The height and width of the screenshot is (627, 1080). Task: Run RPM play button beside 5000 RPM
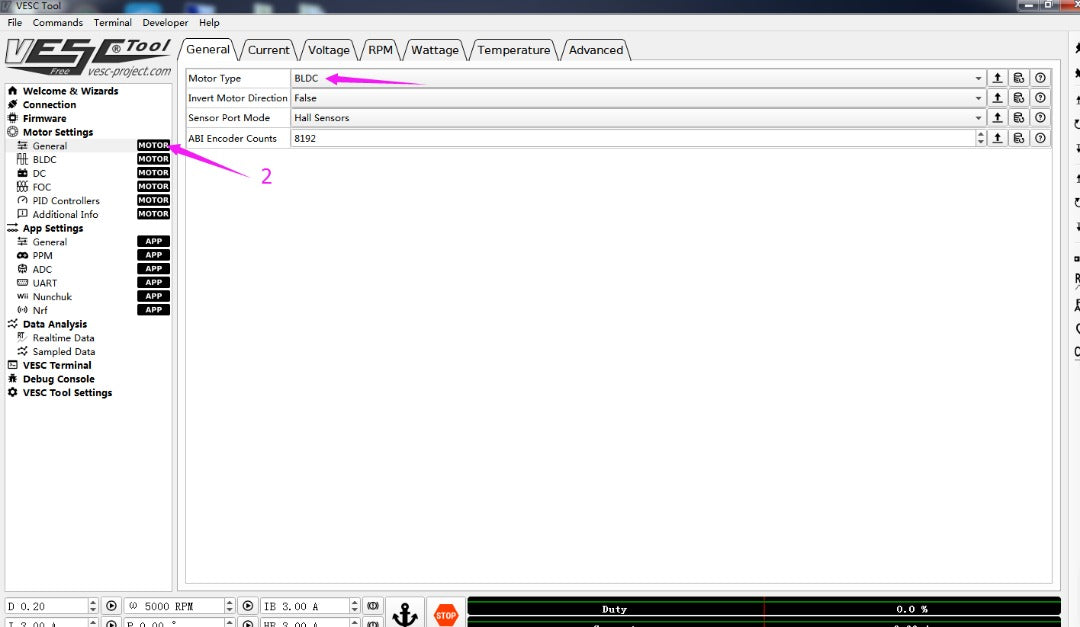pyautogui.click(x=247, y=606)
